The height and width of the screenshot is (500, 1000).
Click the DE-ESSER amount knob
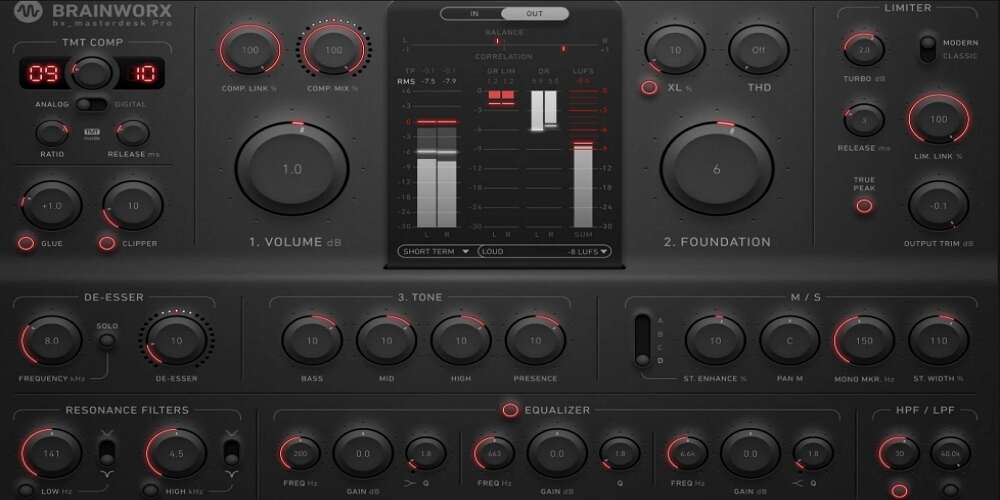(x=176, y=341)
